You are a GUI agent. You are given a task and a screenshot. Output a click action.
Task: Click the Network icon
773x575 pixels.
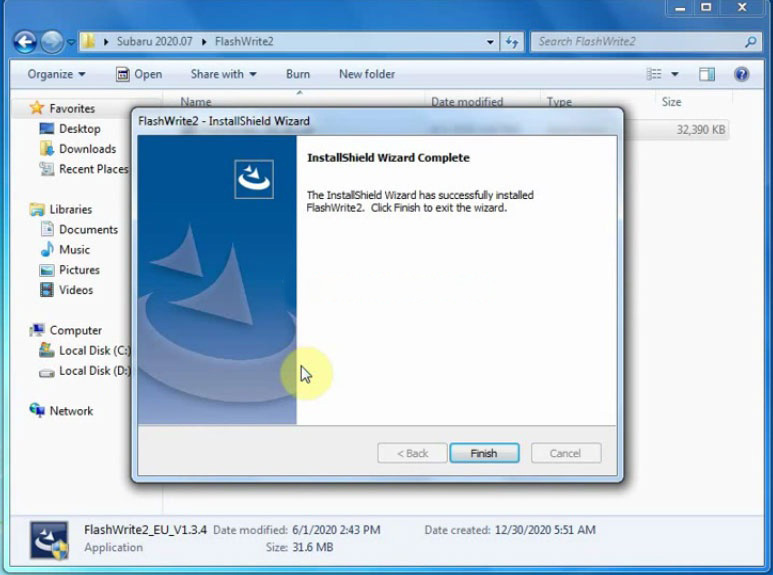pos(37,410)
